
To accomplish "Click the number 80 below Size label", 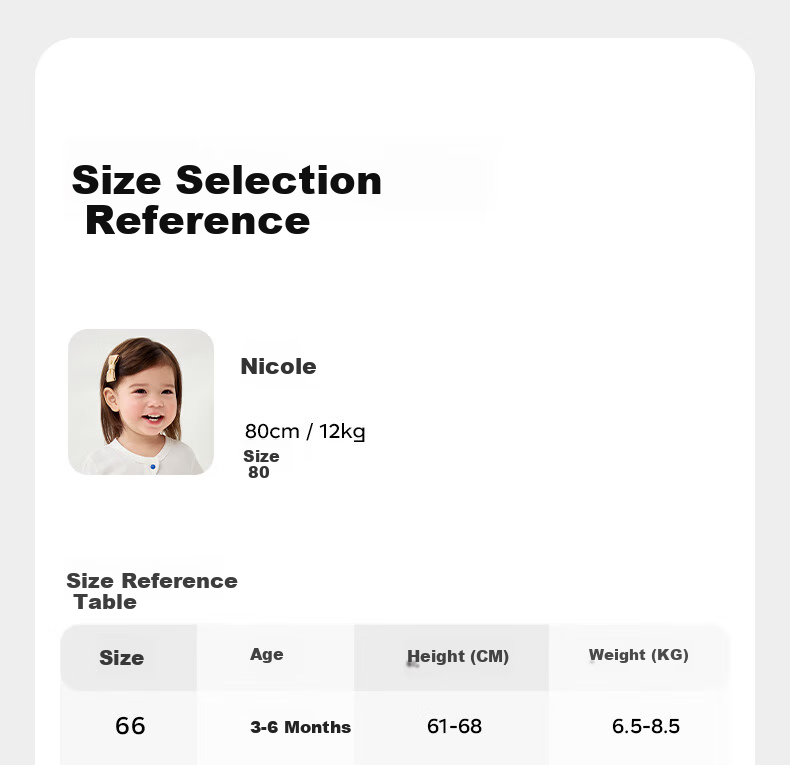I will point(258,472).
